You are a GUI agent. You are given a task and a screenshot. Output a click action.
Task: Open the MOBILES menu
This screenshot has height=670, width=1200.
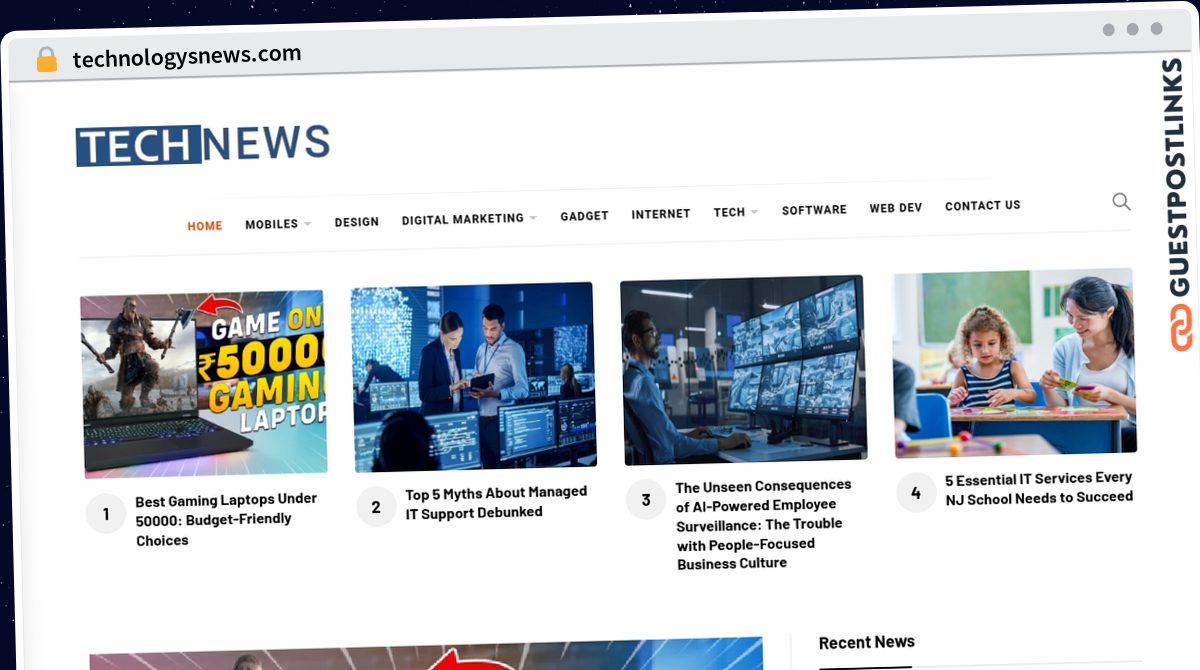point(272,224)
